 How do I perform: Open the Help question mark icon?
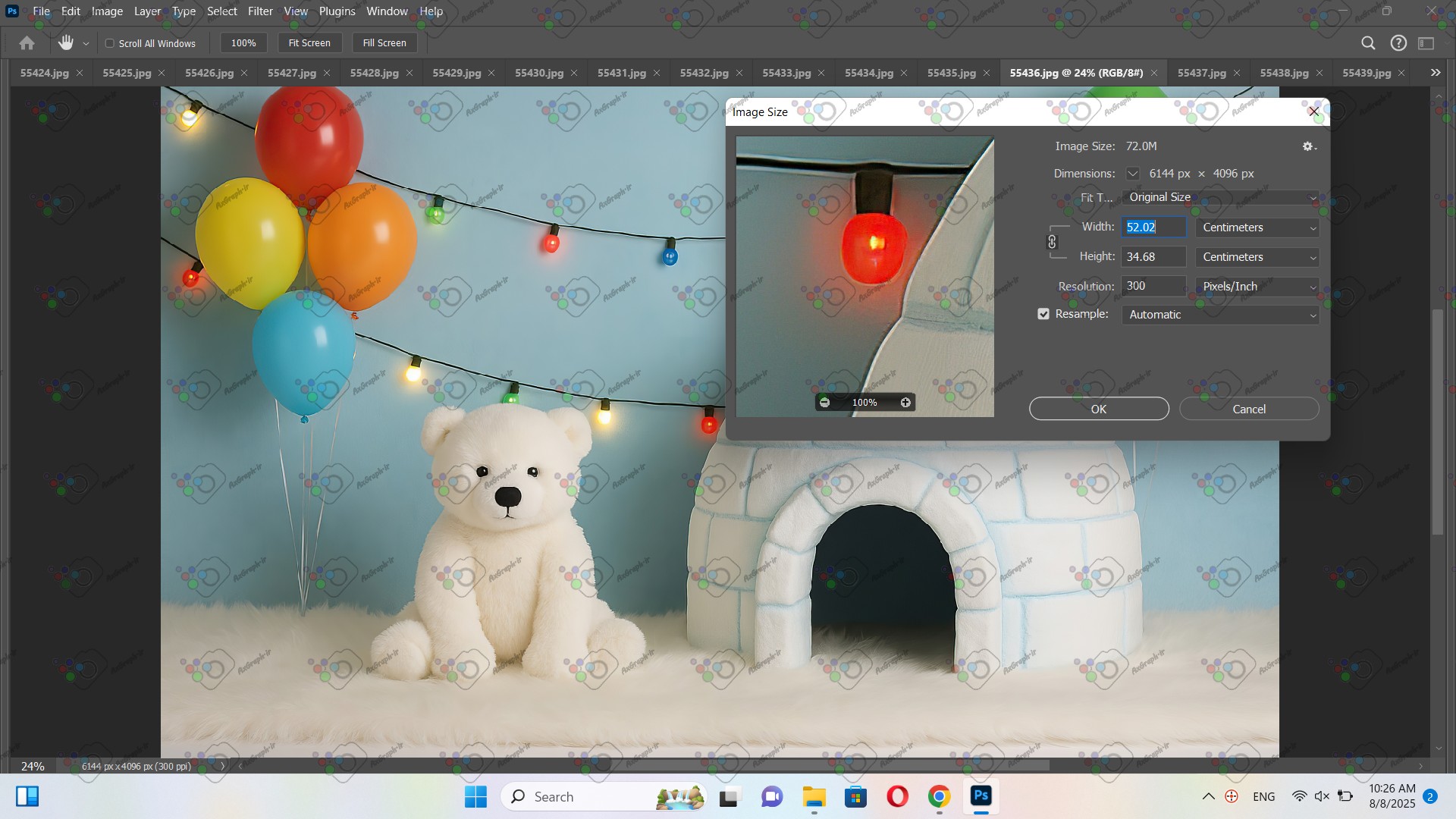(x=1398, y=43)
